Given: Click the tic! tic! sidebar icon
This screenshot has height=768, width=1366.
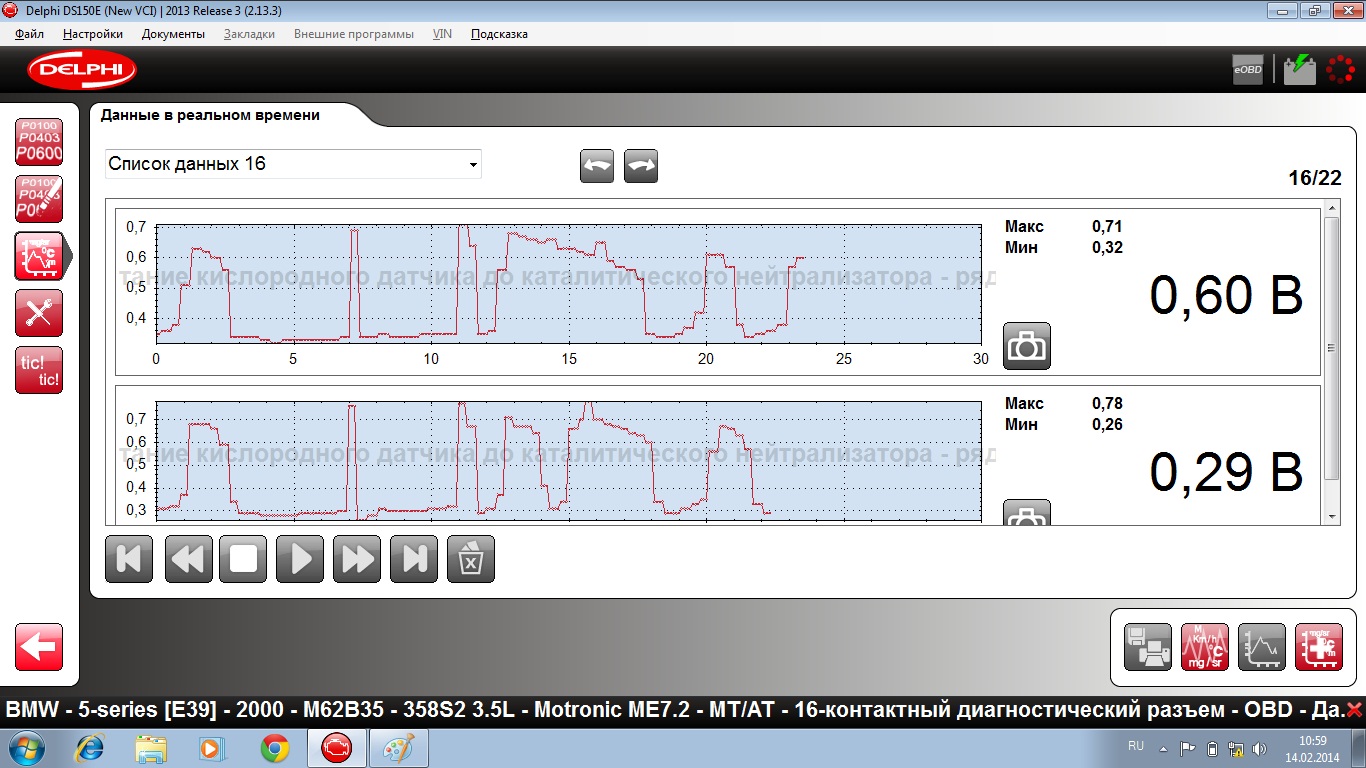Looking at the screenshot, I should pyautogui.click(x=39, y=370).
